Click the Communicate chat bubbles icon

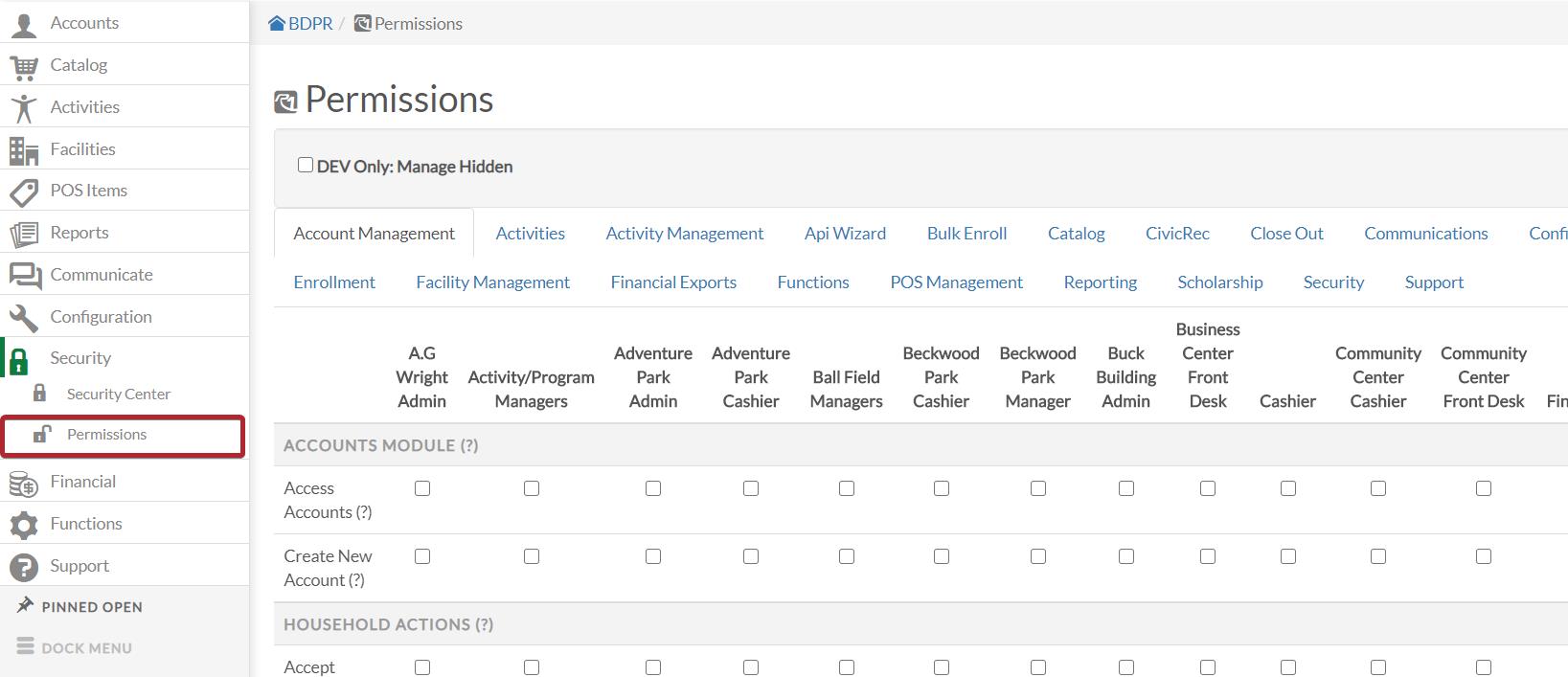(25, 276)
